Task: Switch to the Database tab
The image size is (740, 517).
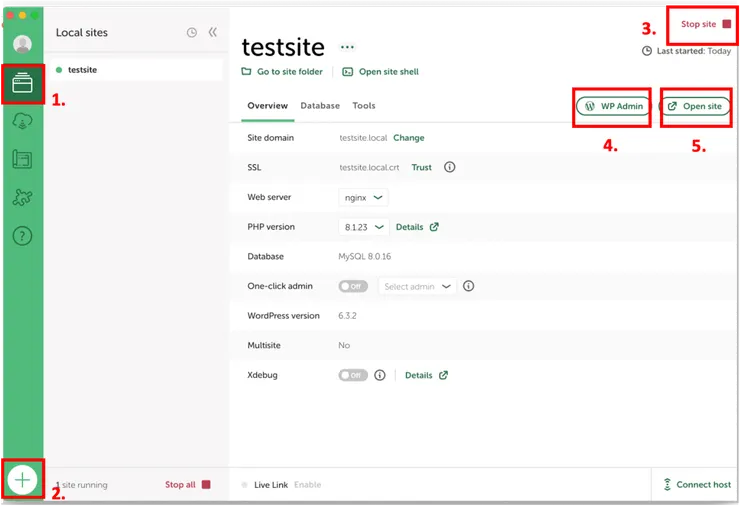Action: 320,106
